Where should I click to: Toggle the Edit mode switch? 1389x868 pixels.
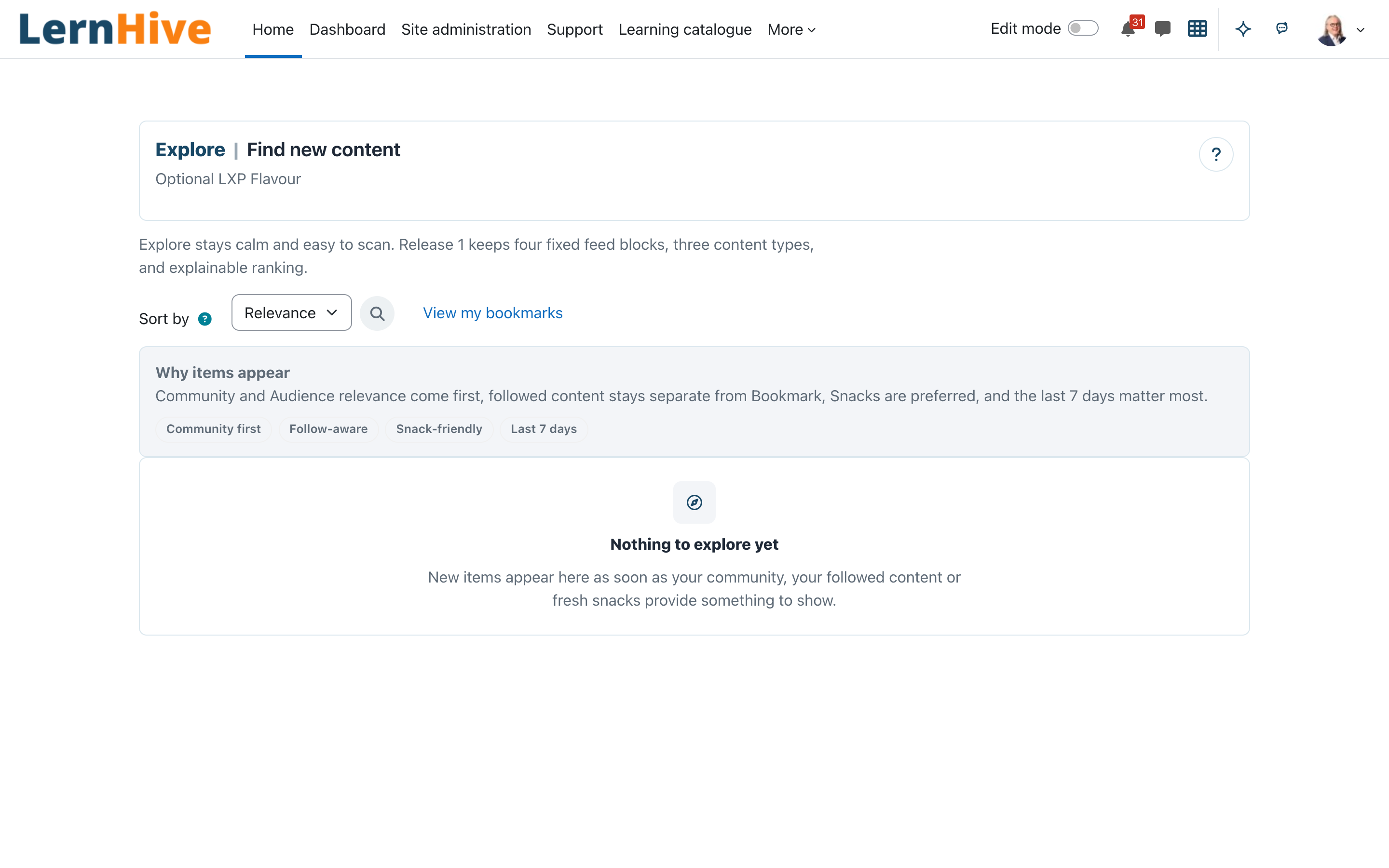point(1083,29)
